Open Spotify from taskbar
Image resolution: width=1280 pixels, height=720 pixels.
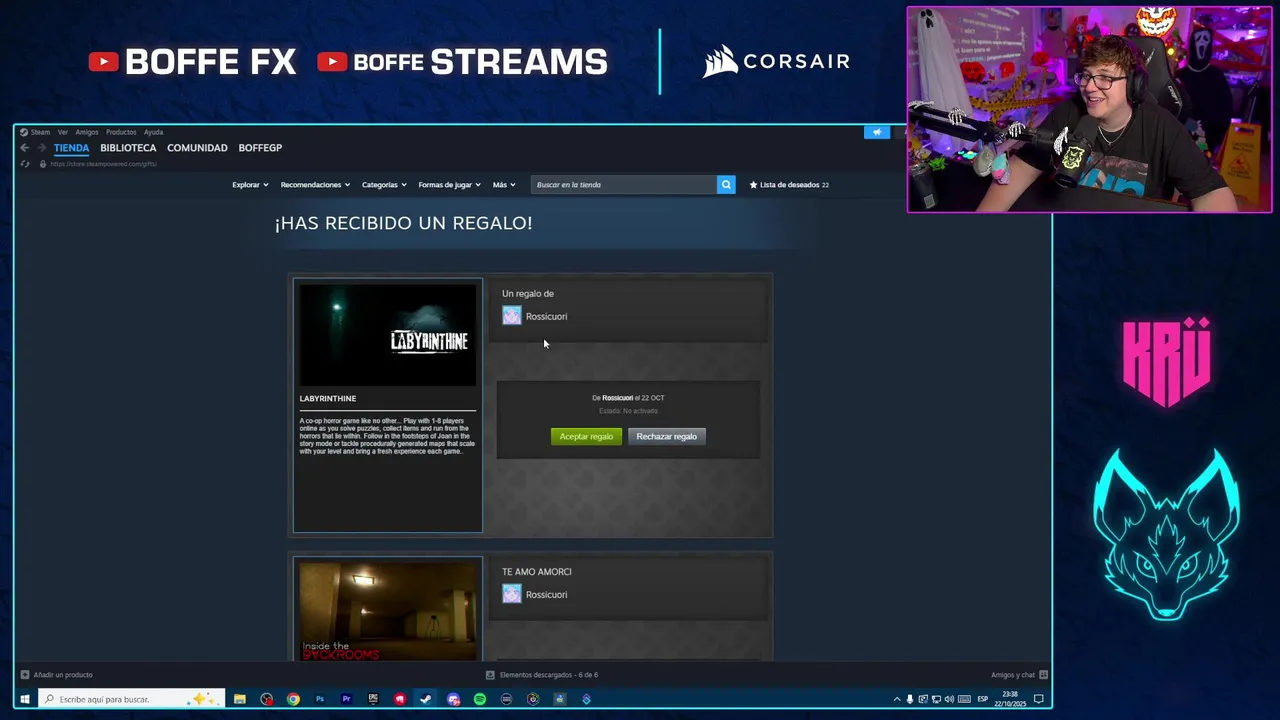480,699
